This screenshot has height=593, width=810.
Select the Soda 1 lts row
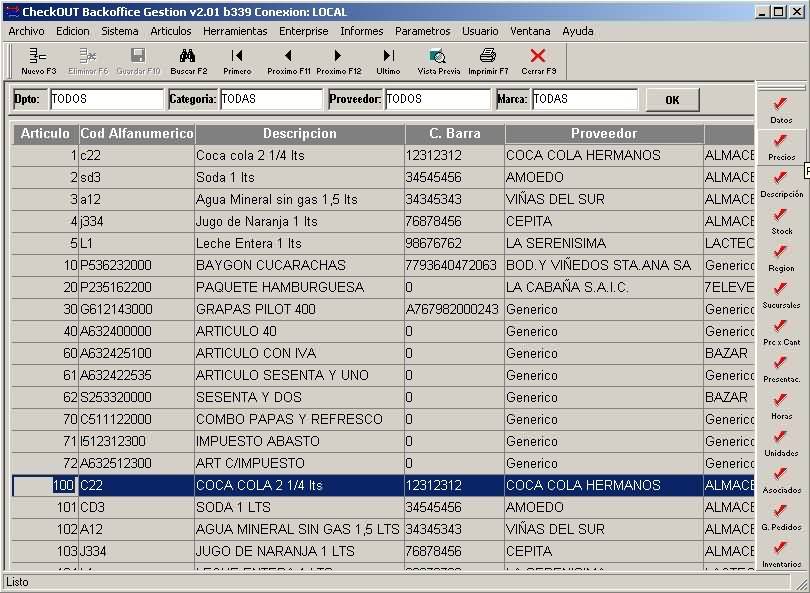click(383, 178)
